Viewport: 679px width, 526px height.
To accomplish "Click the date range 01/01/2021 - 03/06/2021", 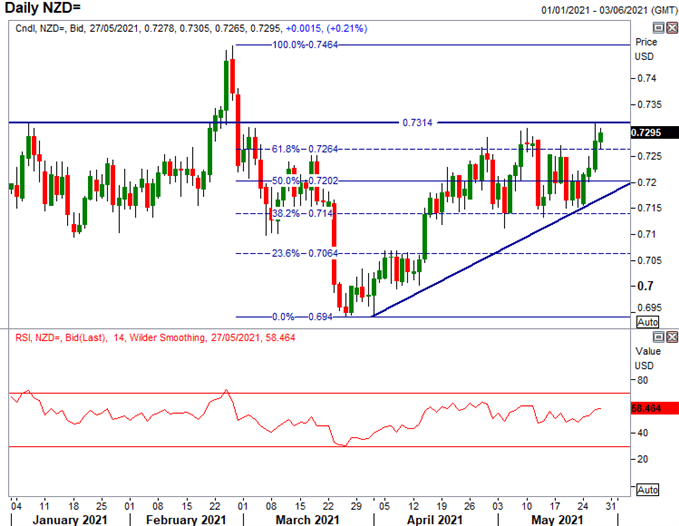I will pyautogui.click(x=609, y=10).
